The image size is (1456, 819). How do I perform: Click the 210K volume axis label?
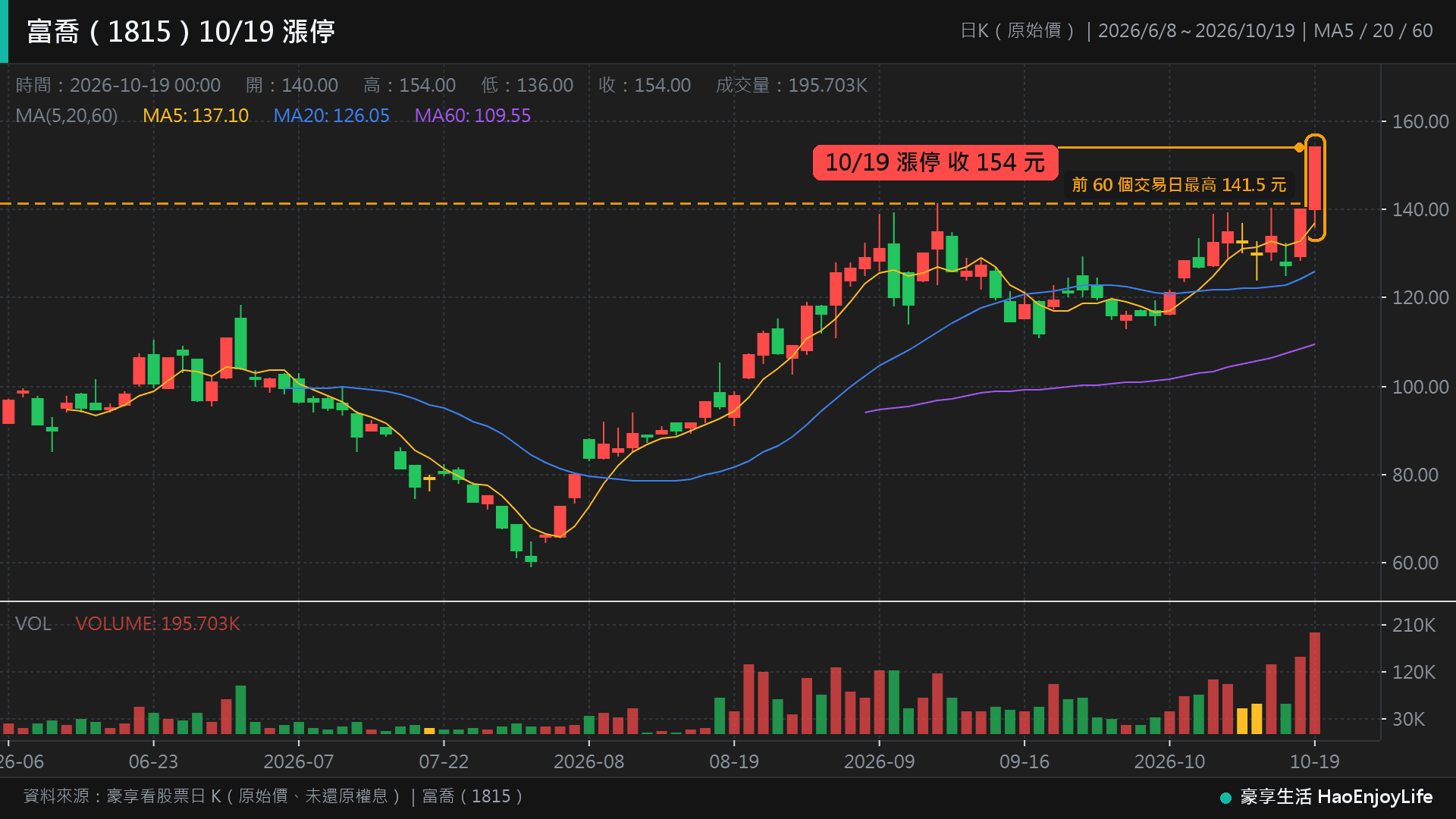[1414, 625]
